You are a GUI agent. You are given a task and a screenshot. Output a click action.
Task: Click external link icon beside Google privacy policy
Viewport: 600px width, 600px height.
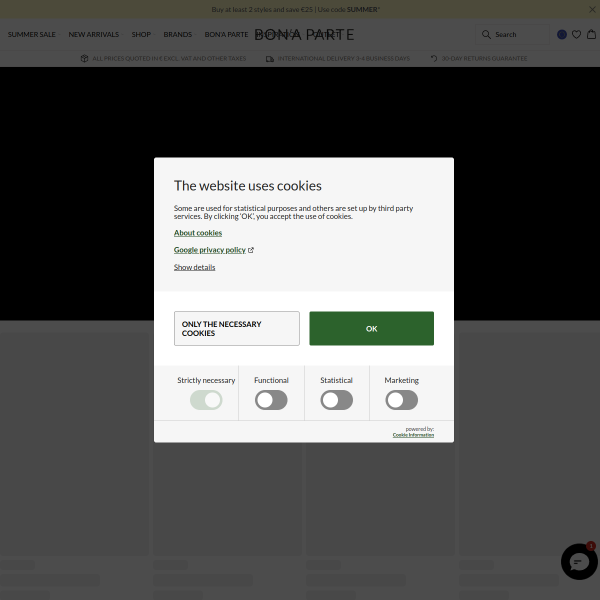point(251,250)
